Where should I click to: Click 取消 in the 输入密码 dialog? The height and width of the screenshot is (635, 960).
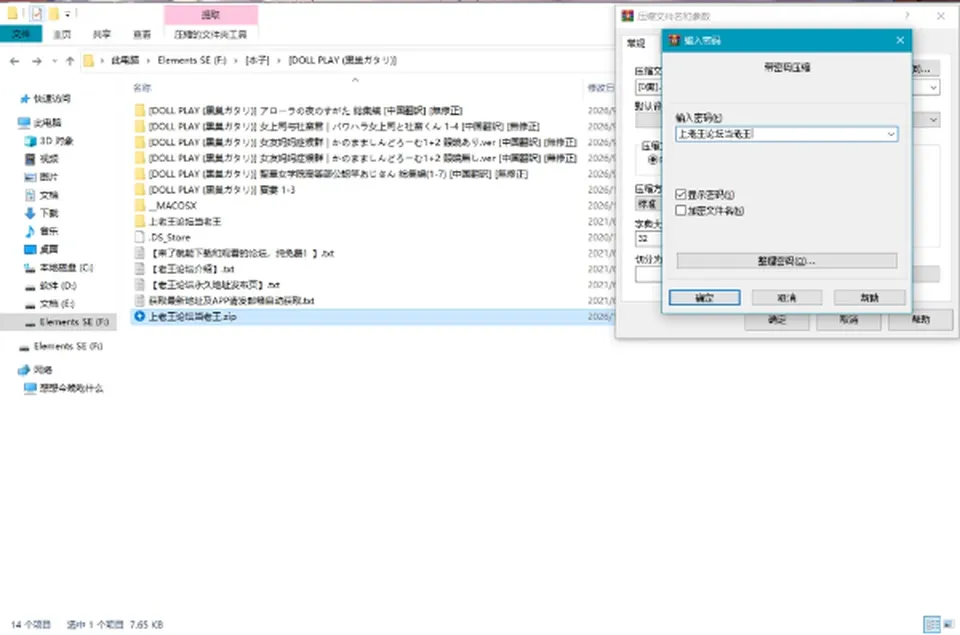(787, 298)
